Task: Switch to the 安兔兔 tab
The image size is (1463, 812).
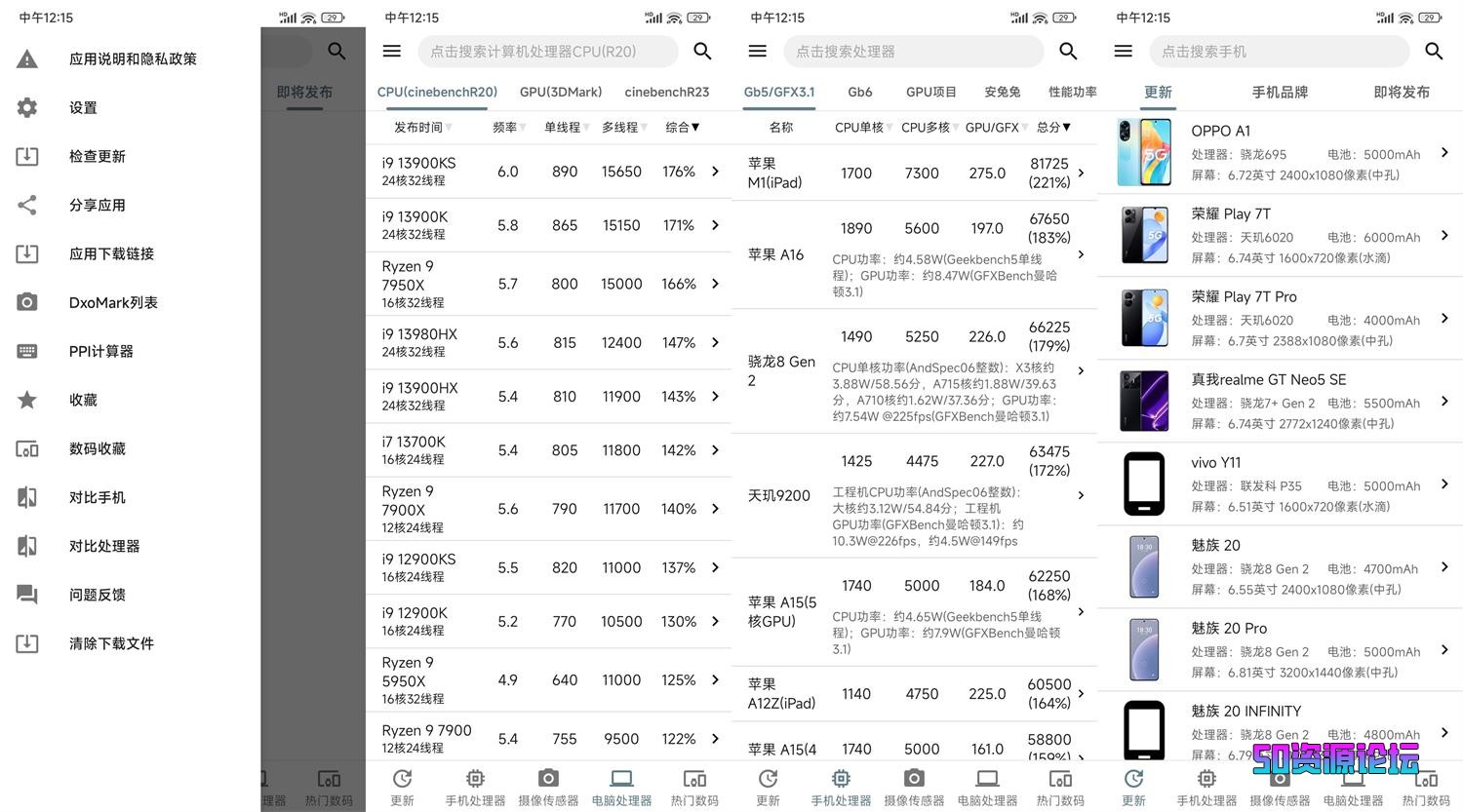Action: point(1002,92)
